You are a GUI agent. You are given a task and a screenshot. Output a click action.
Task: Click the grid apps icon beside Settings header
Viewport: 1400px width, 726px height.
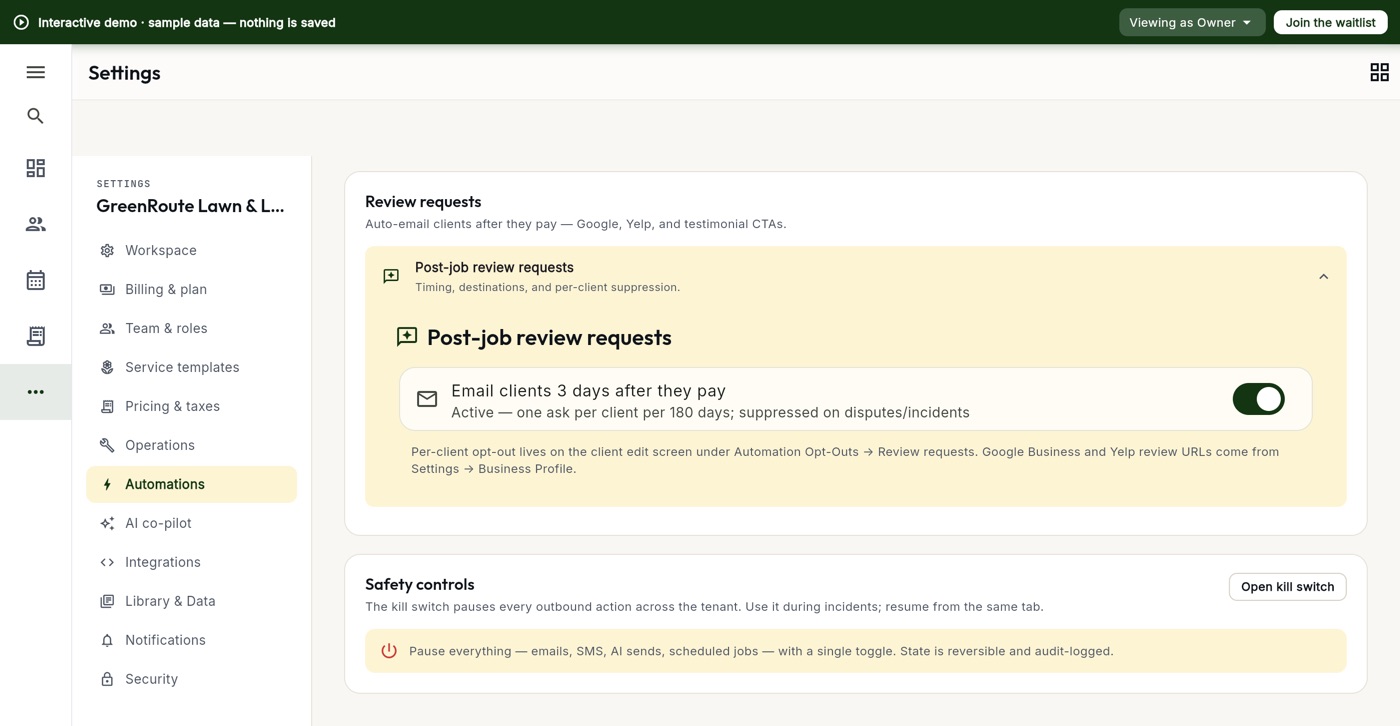[x=1379, y=72]
